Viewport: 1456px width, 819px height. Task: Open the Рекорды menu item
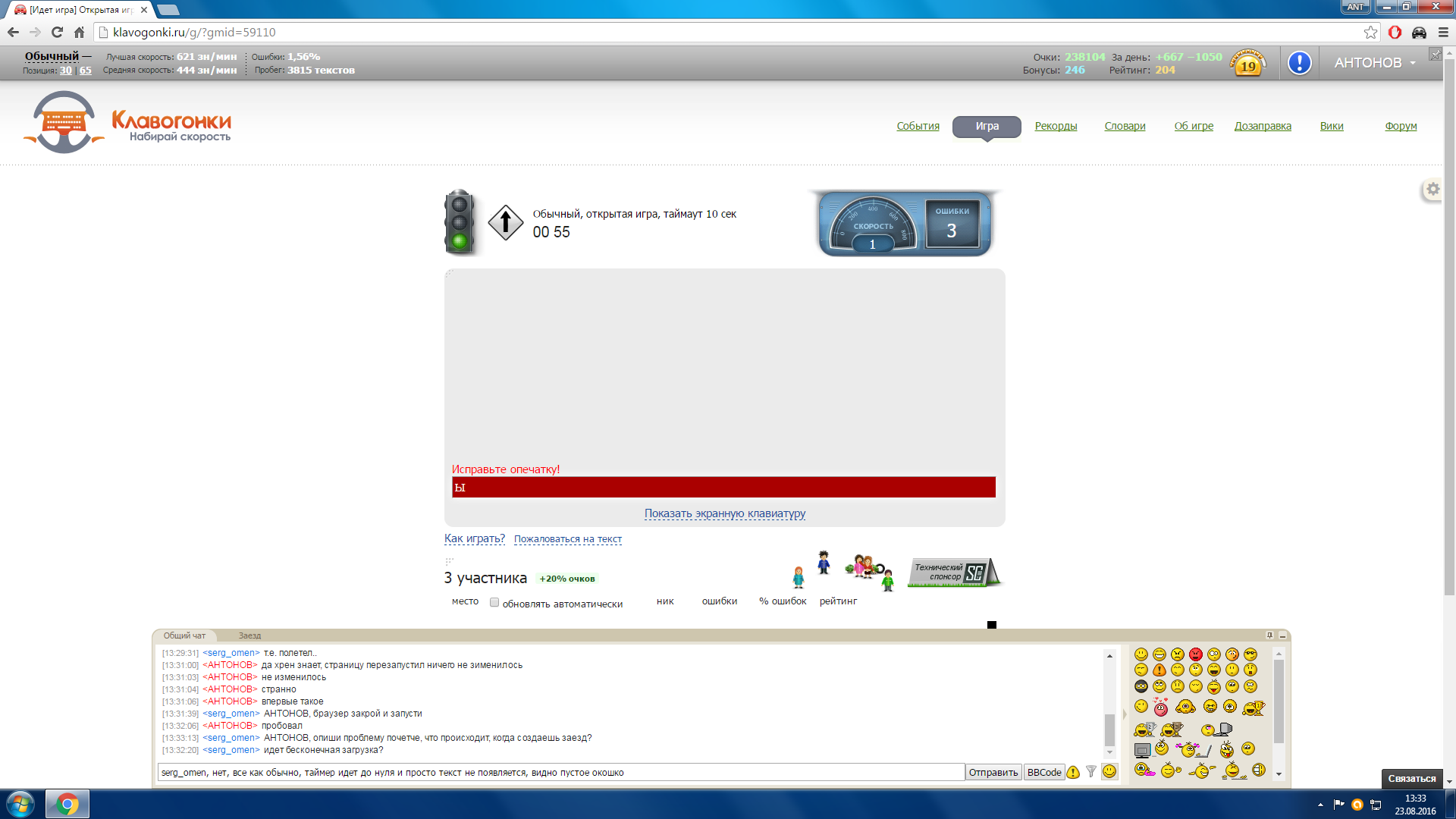pos(1056,126)
